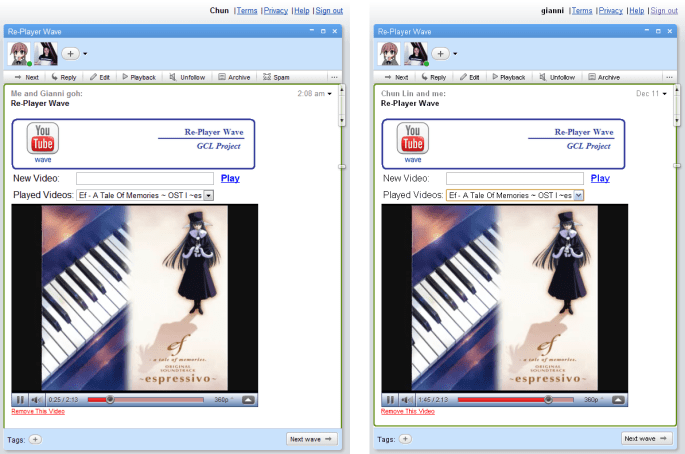Click video frame in Chun's player

pyautogui.click(x=135, y=298)
